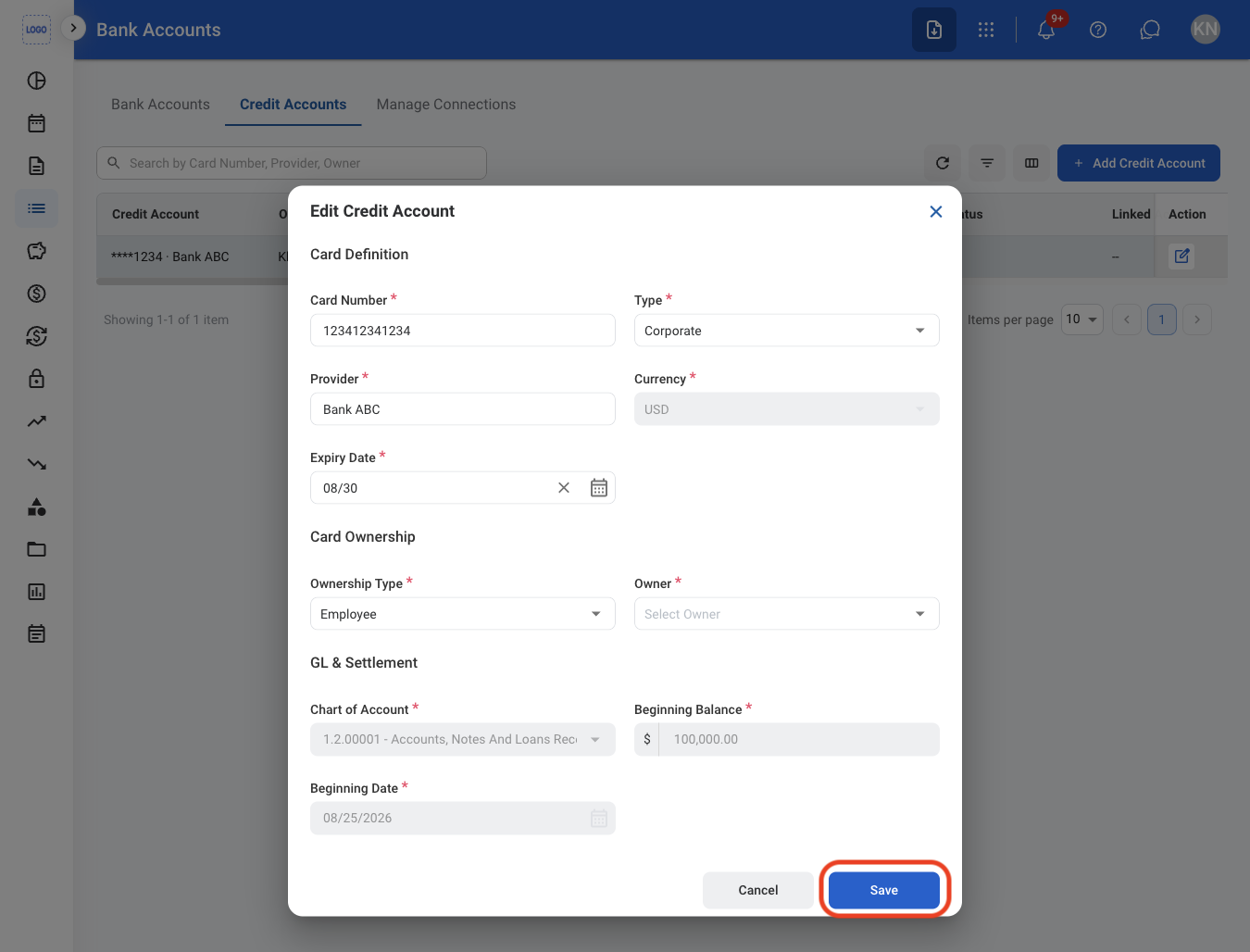Open the items per page dropdown
The height and width of the screenshot is (952, 1250).
1082,319
